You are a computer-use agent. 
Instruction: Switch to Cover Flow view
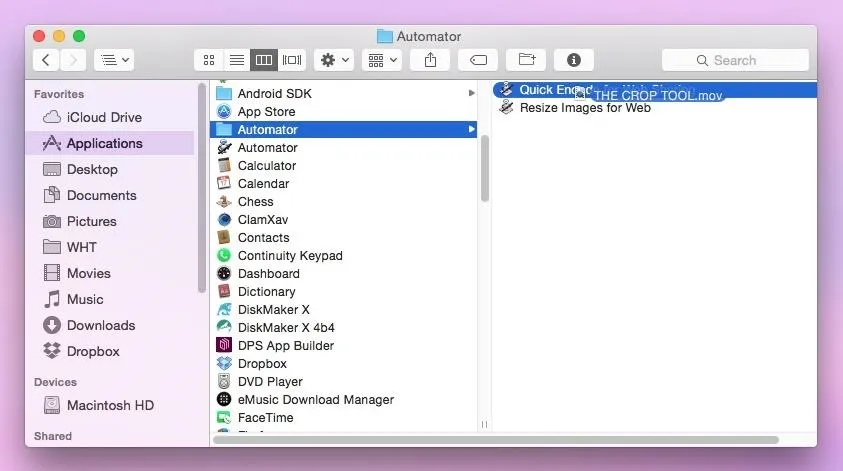[x=292, y=60]
